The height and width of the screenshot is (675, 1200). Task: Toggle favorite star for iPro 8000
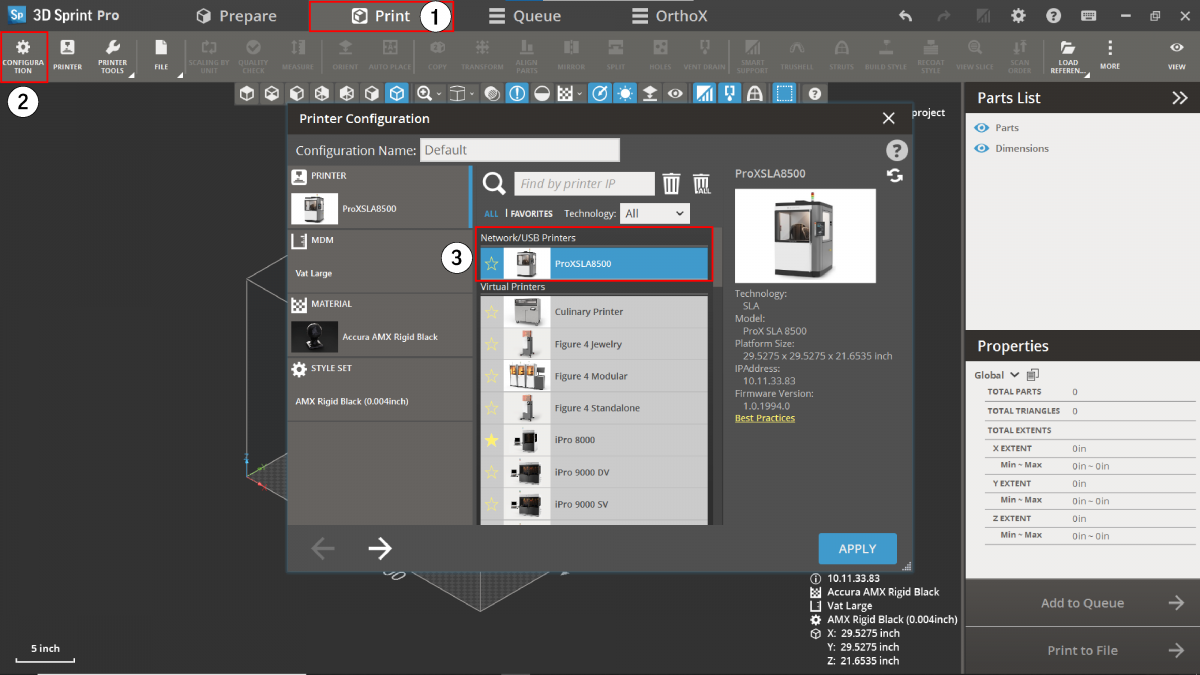pyautogui.click(x=491, y=440)
